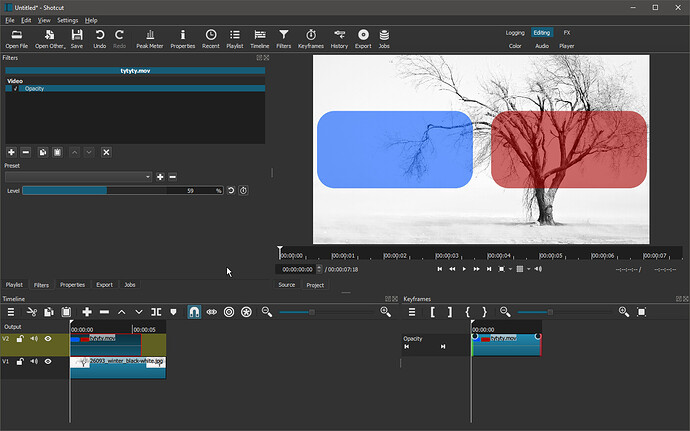690x431 pixels.
Task: Click the current timecode field
Action: pyautogui.click(x=296, y=269)
